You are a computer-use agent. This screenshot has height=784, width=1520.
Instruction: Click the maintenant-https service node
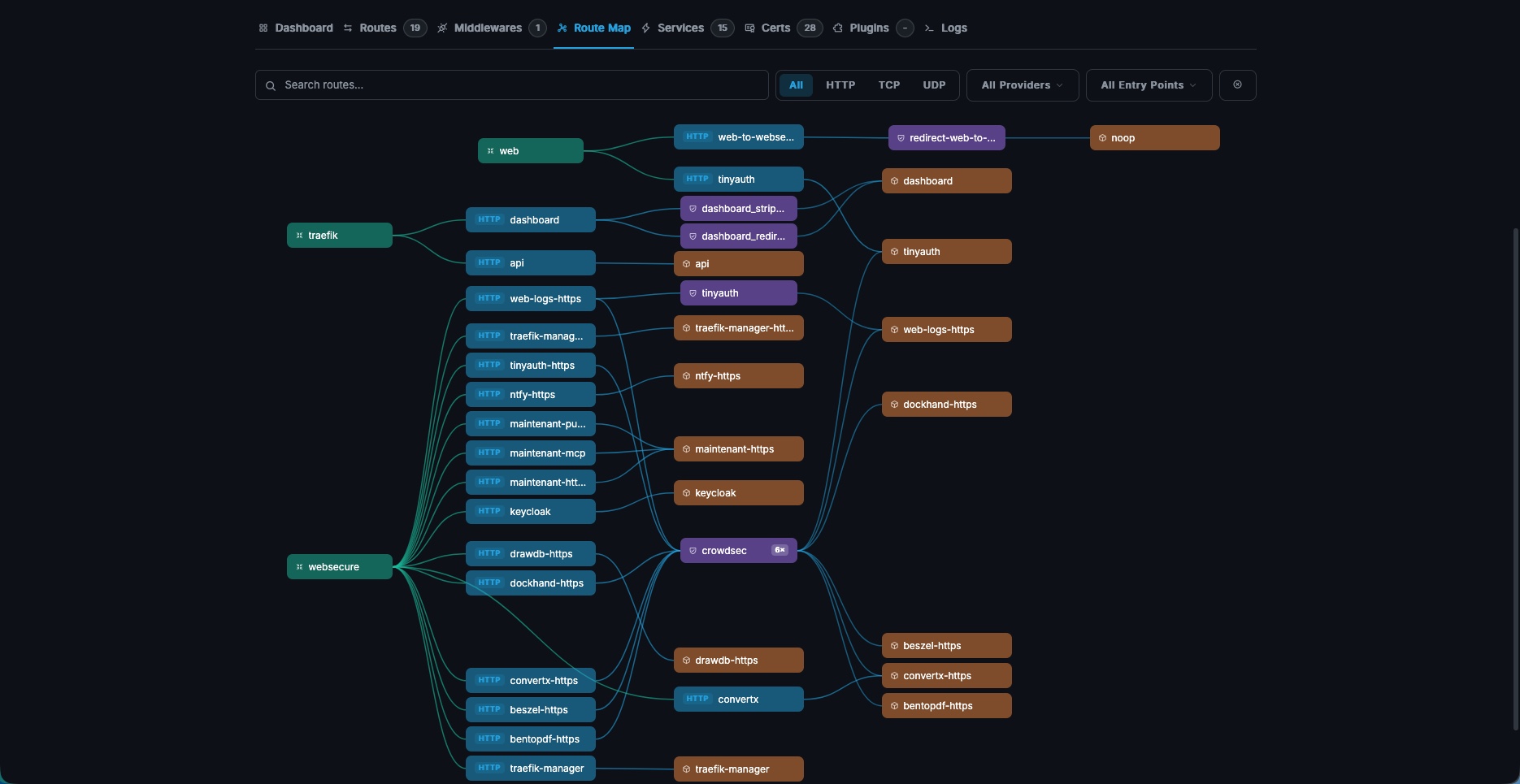coord(739,448)
